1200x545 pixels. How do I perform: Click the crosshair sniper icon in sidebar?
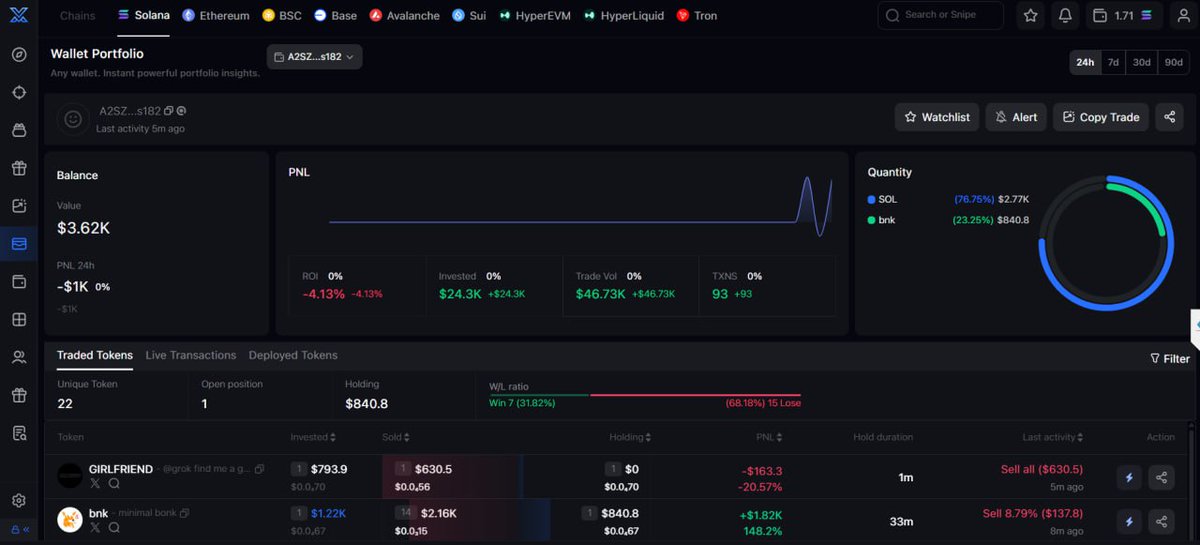point(19,92)
